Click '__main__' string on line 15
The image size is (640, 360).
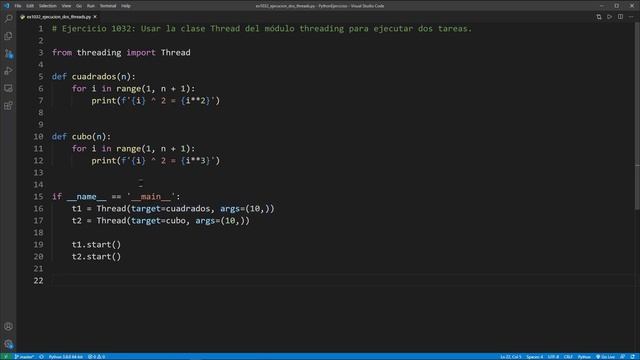(151, 196)
